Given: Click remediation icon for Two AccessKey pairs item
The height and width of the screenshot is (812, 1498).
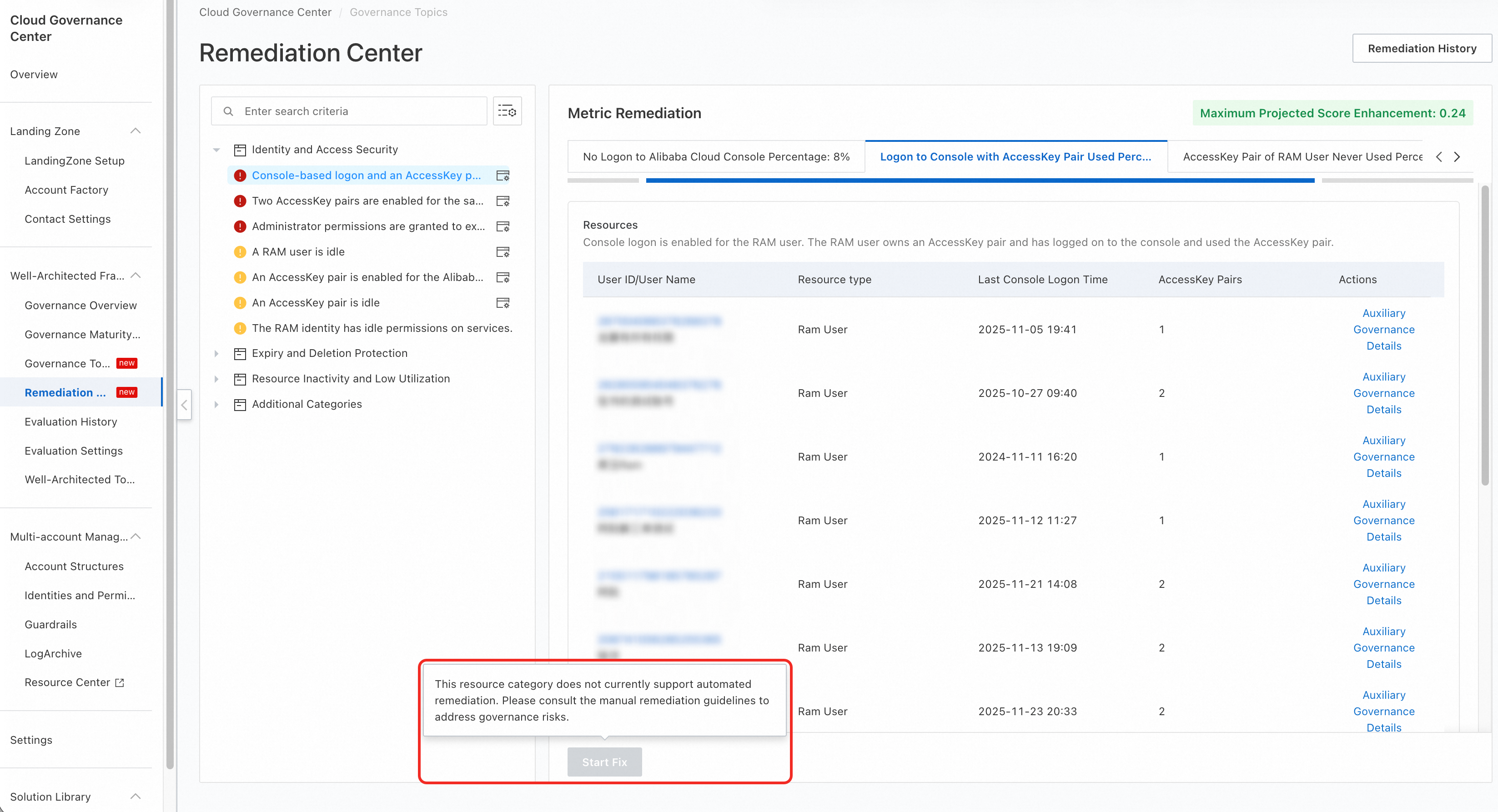Looking at the screenshot, I should (503, 201).
